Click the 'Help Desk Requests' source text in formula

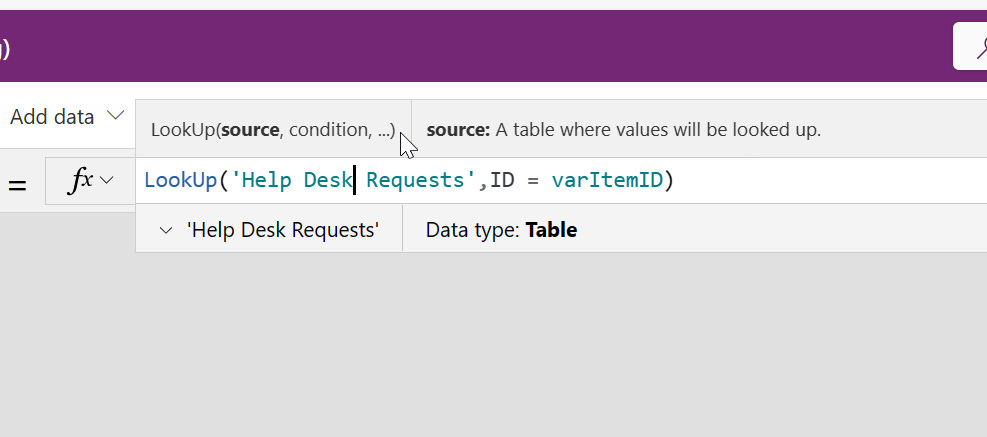tap(353, 181)
